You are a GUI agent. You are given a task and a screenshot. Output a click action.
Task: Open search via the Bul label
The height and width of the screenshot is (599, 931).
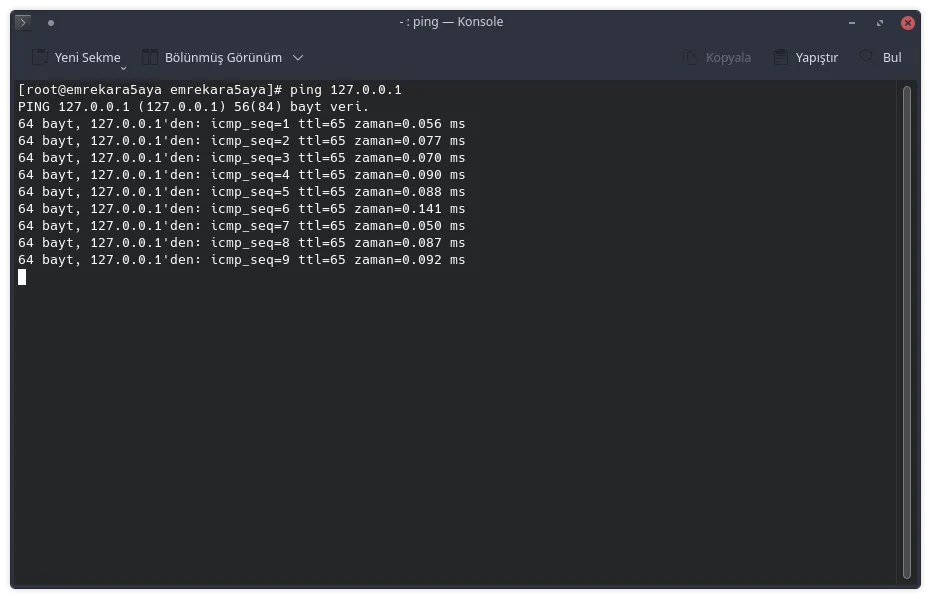(892, 58)
